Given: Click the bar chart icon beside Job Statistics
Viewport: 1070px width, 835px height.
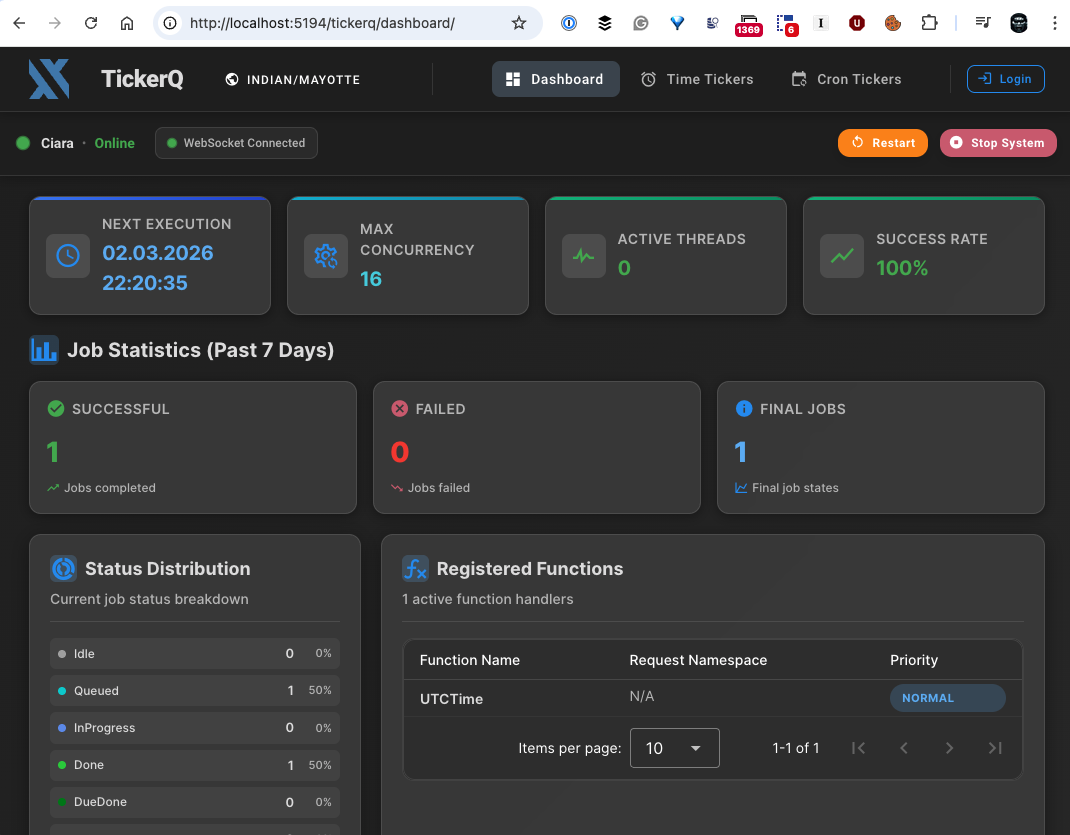Looking at the screenshot, I should pyautogui.click(x=44, y=349).
